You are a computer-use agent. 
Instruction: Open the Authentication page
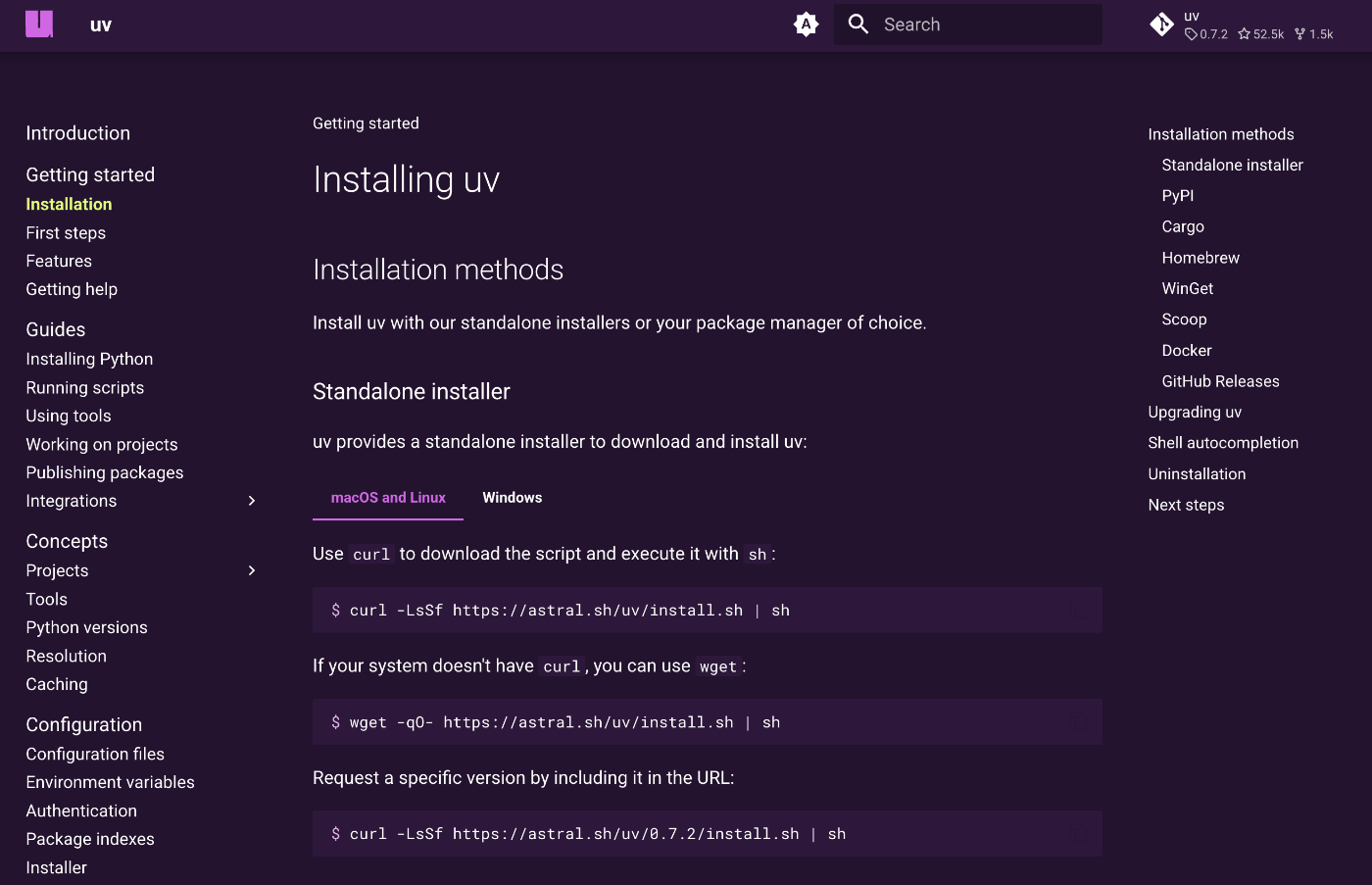coord(81,811)
